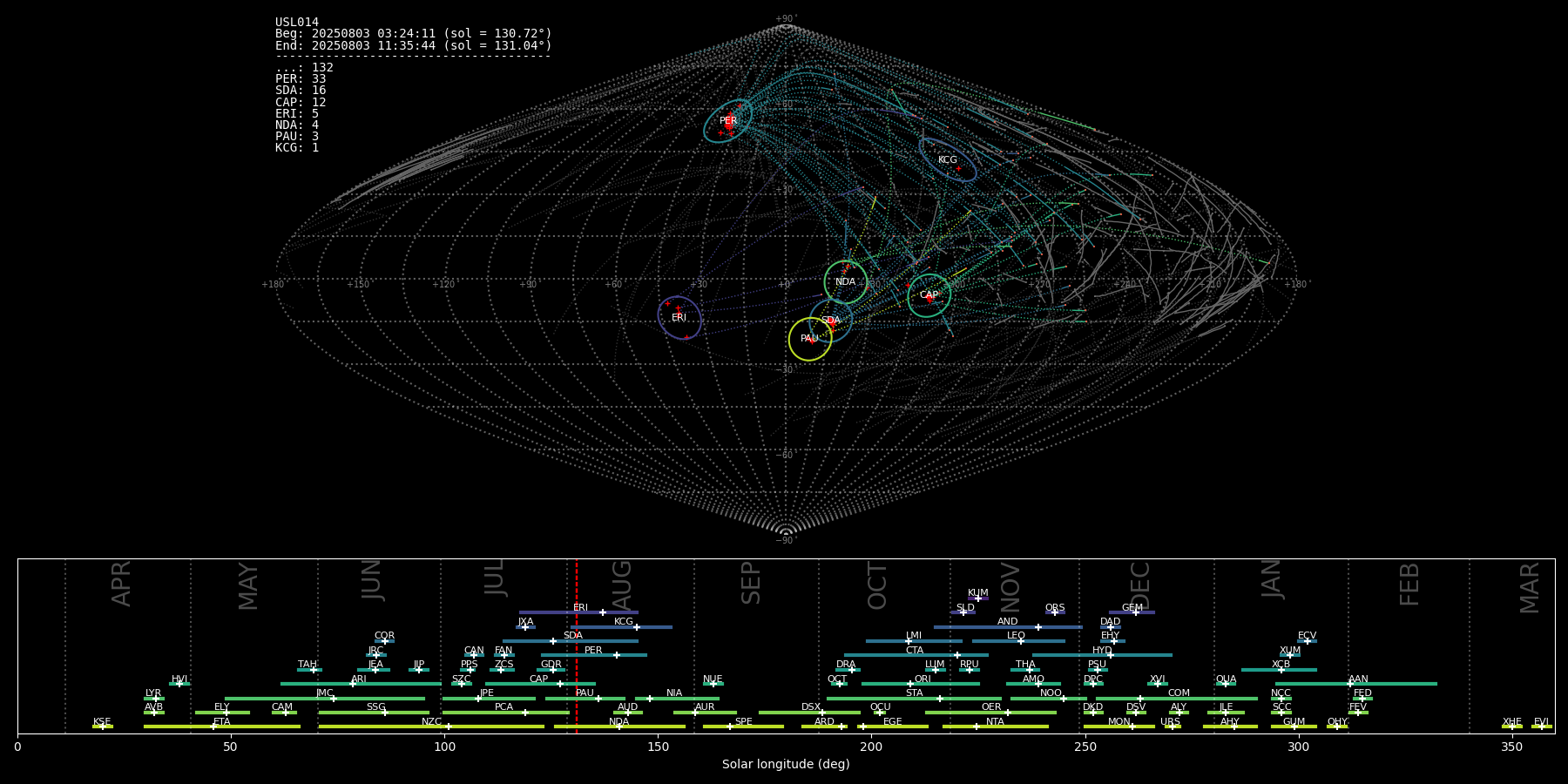
Task: Click the ORI shower label in timeline
Action: point(923,679)
